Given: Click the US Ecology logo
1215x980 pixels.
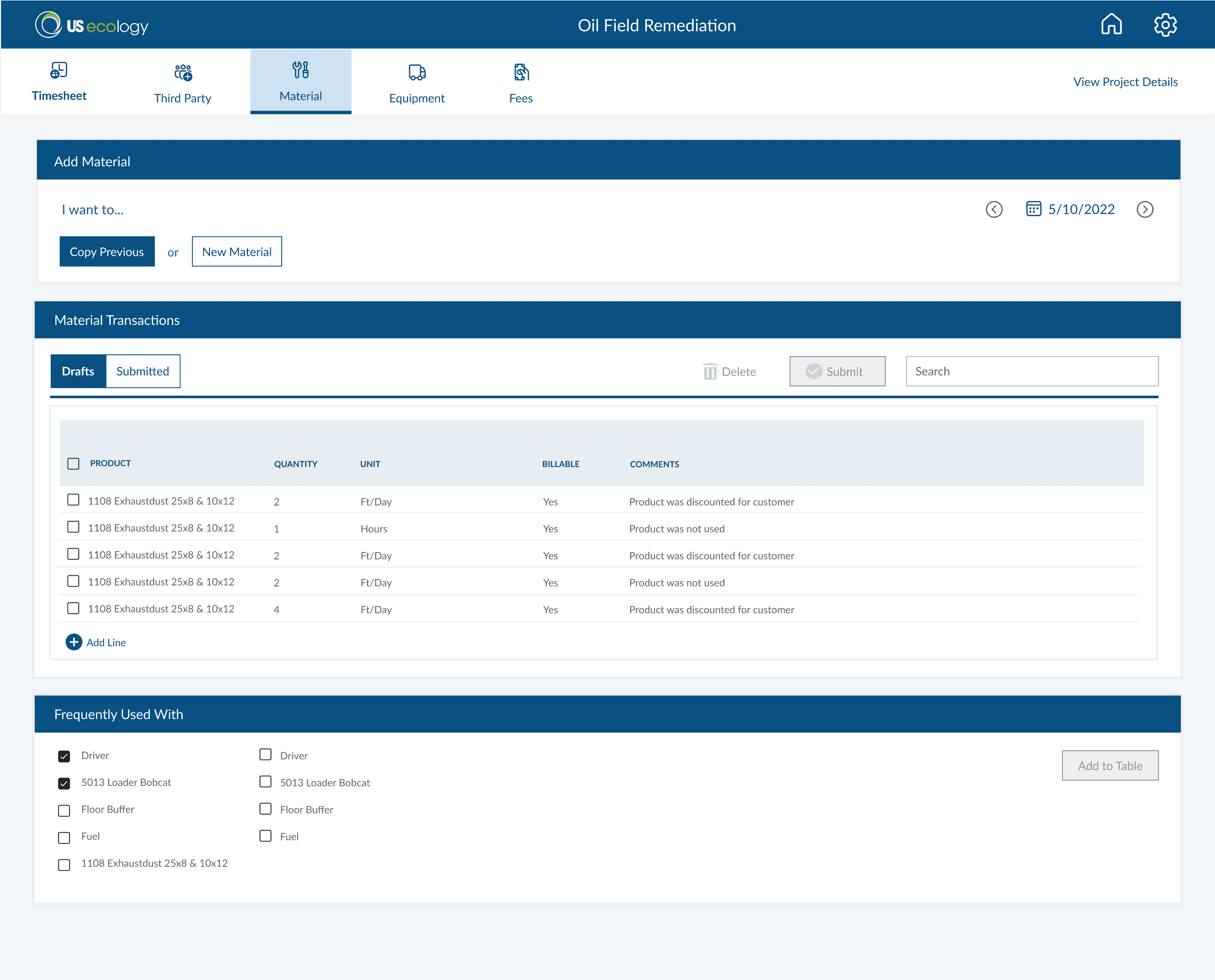Looking at the screenshot, I should click(x=91, y=25).
